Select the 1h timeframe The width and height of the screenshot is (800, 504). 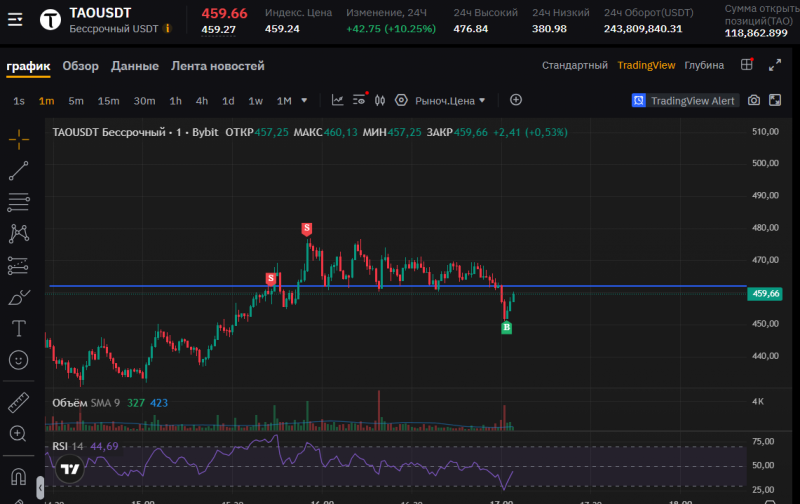176,101
